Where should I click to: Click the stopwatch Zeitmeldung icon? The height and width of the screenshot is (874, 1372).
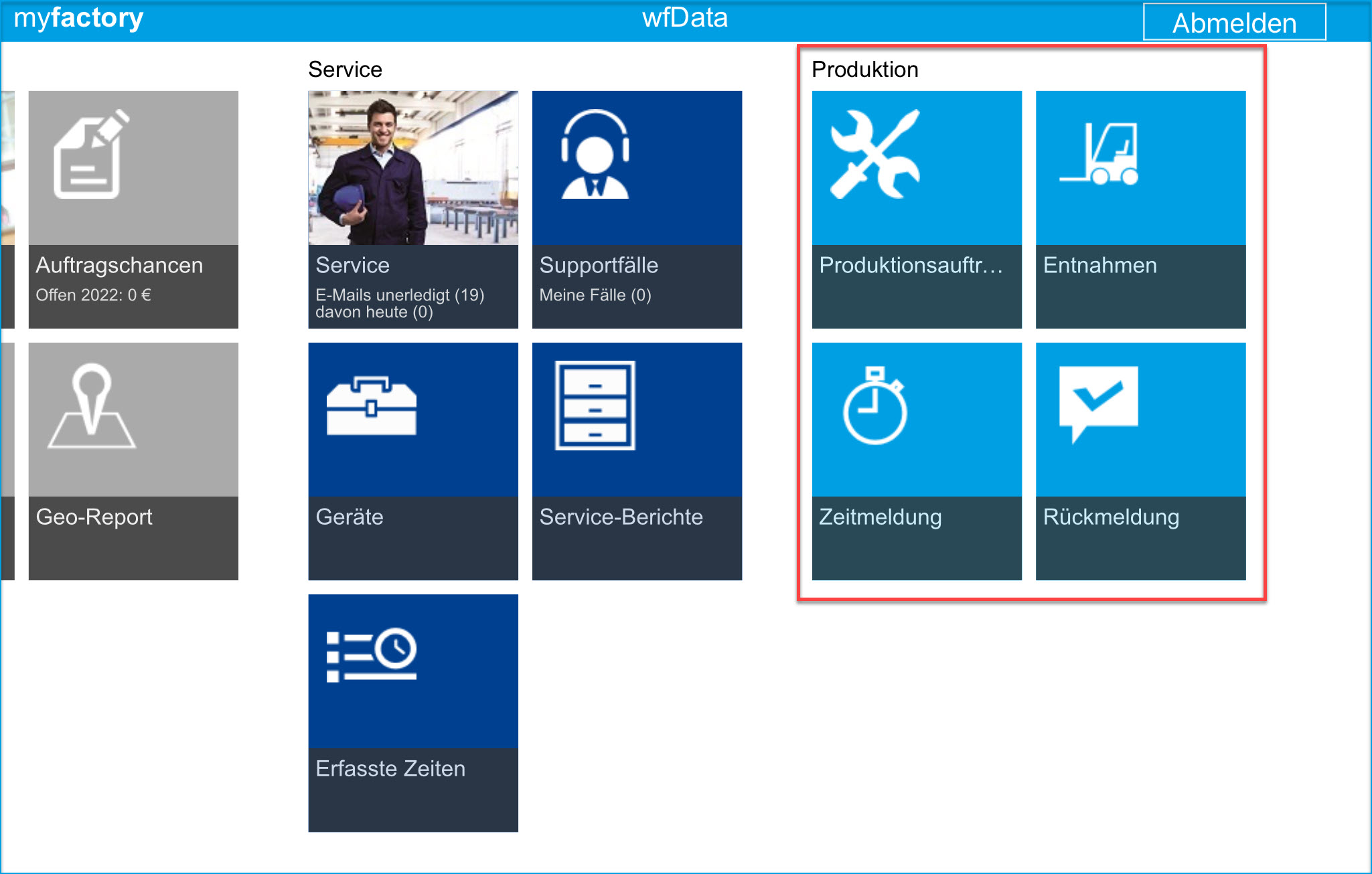[874, 406]
